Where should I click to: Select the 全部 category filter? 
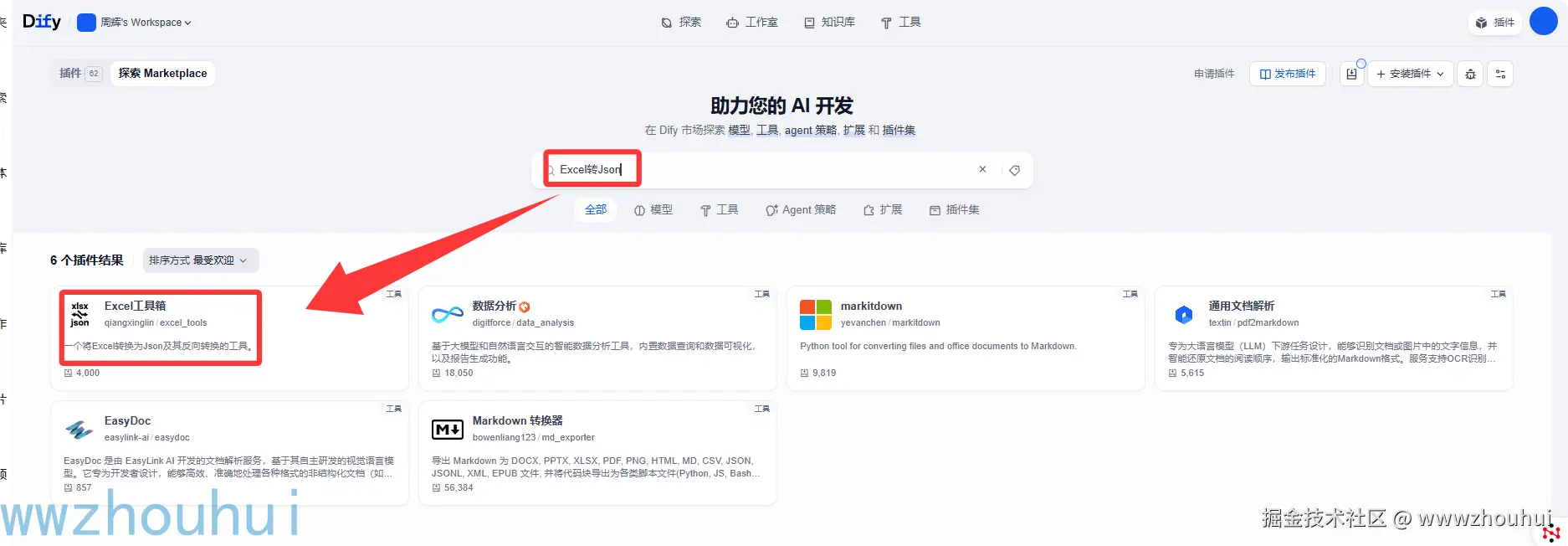(x=596, y=210)
